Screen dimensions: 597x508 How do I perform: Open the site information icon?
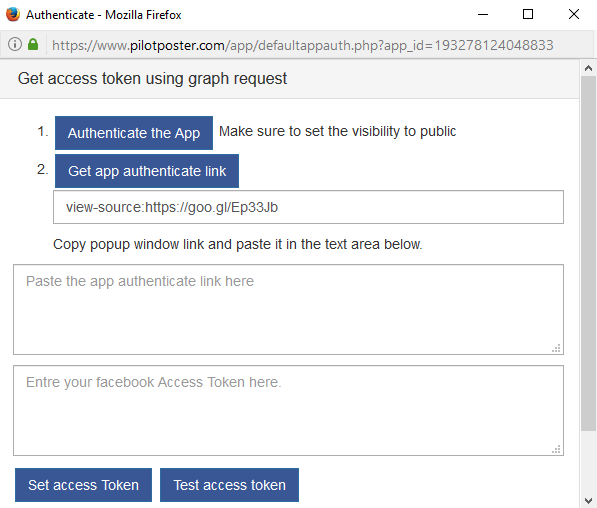click(x=15, y=45)
